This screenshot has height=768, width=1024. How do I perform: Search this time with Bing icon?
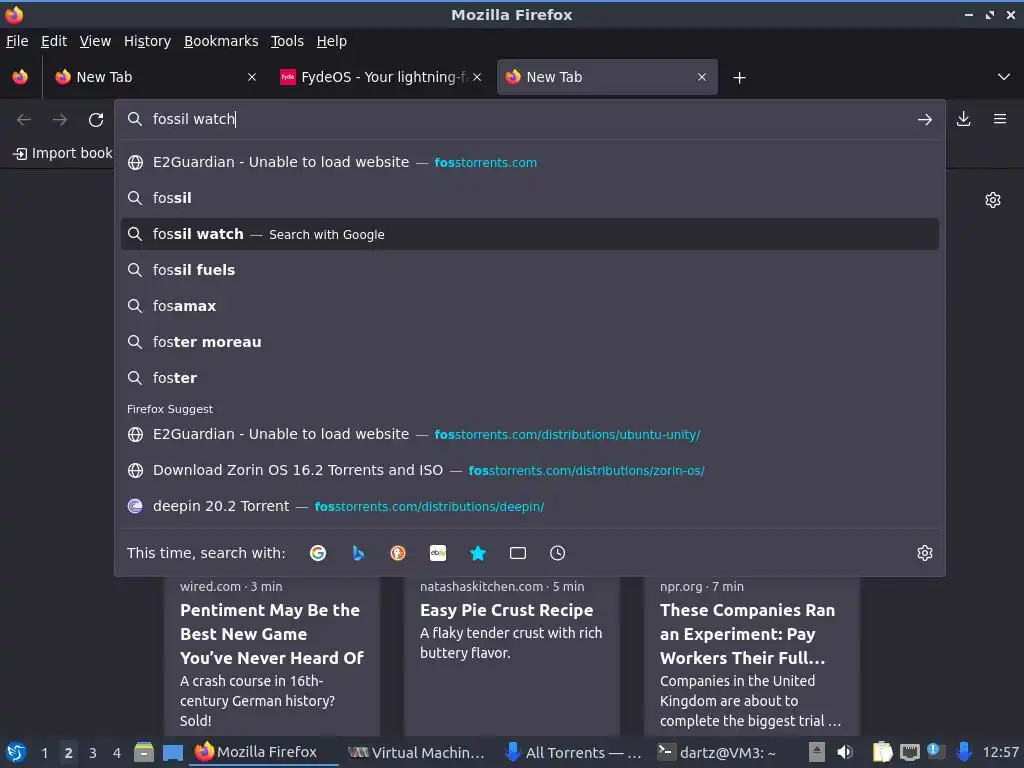[x=358, y=553]
